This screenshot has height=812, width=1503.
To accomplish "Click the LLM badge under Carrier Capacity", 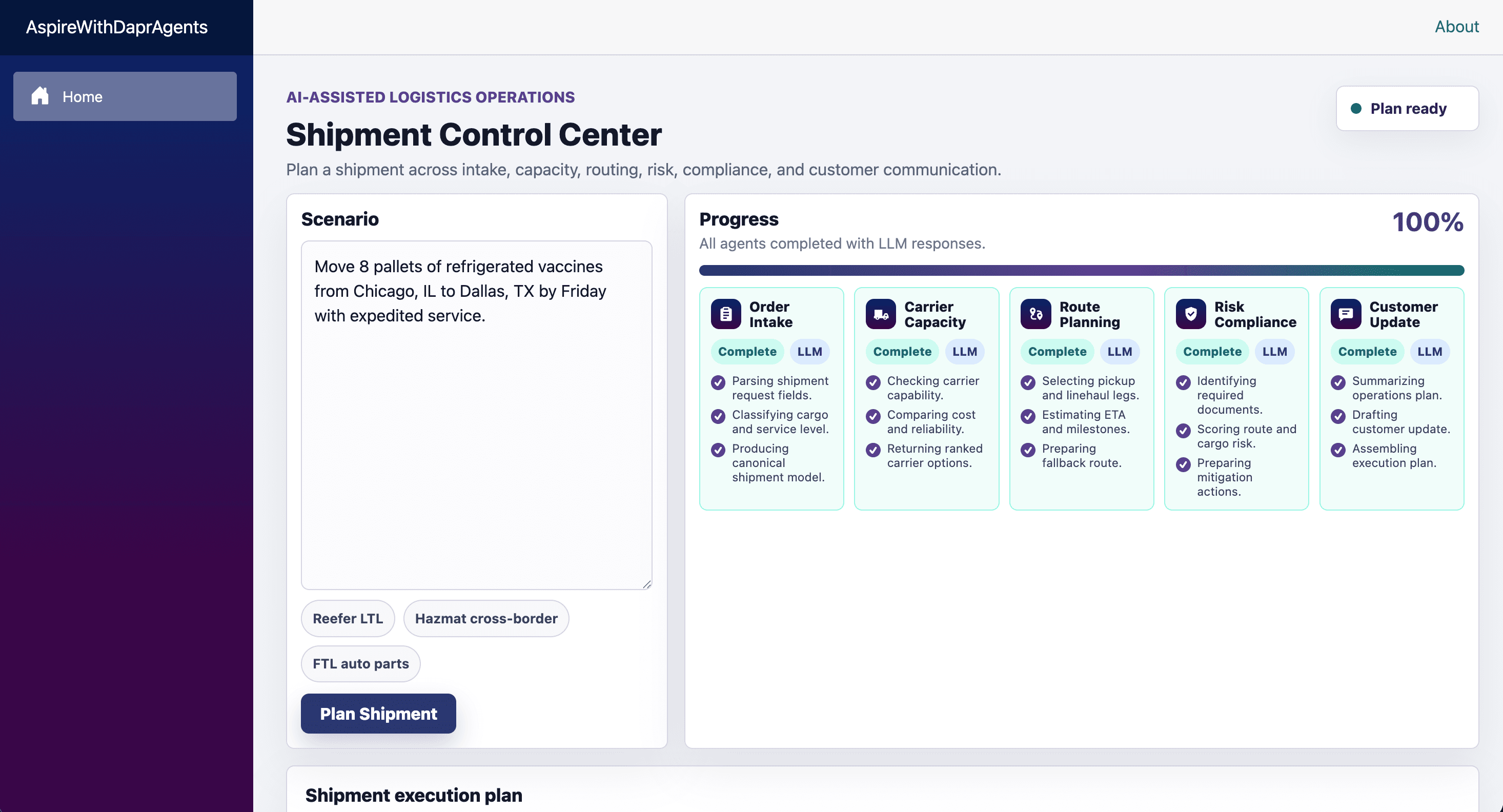I will coord(964,352).
